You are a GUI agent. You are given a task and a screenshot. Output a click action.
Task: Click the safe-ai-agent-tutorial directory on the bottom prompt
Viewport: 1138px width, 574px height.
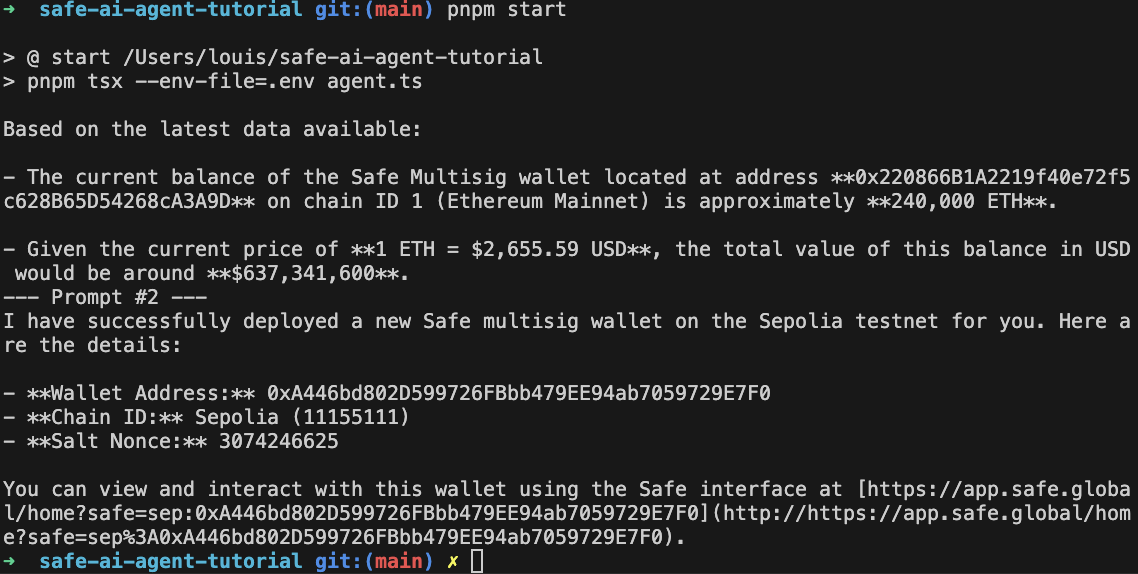(x=170, y=562)
